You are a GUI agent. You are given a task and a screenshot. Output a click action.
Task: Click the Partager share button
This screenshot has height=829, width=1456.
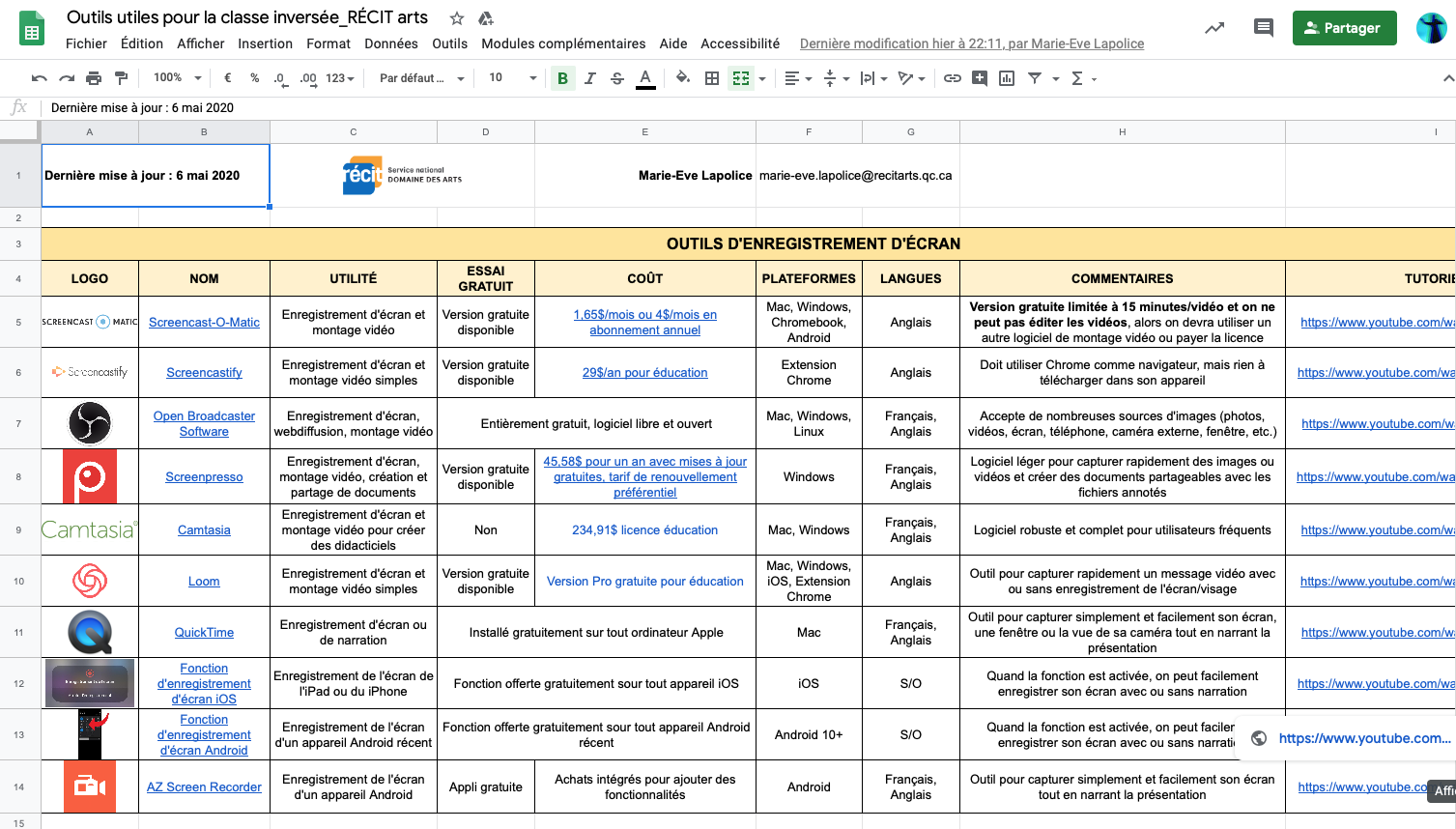coord(1344,28)
